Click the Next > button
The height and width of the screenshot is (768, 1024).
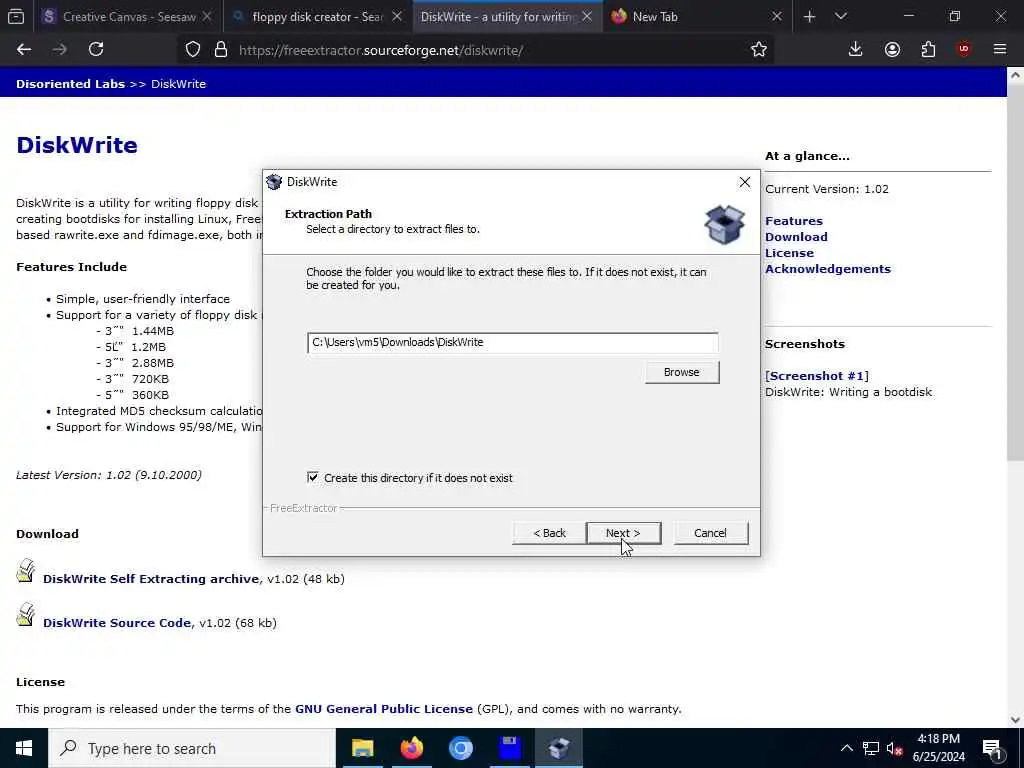[624, 533]
